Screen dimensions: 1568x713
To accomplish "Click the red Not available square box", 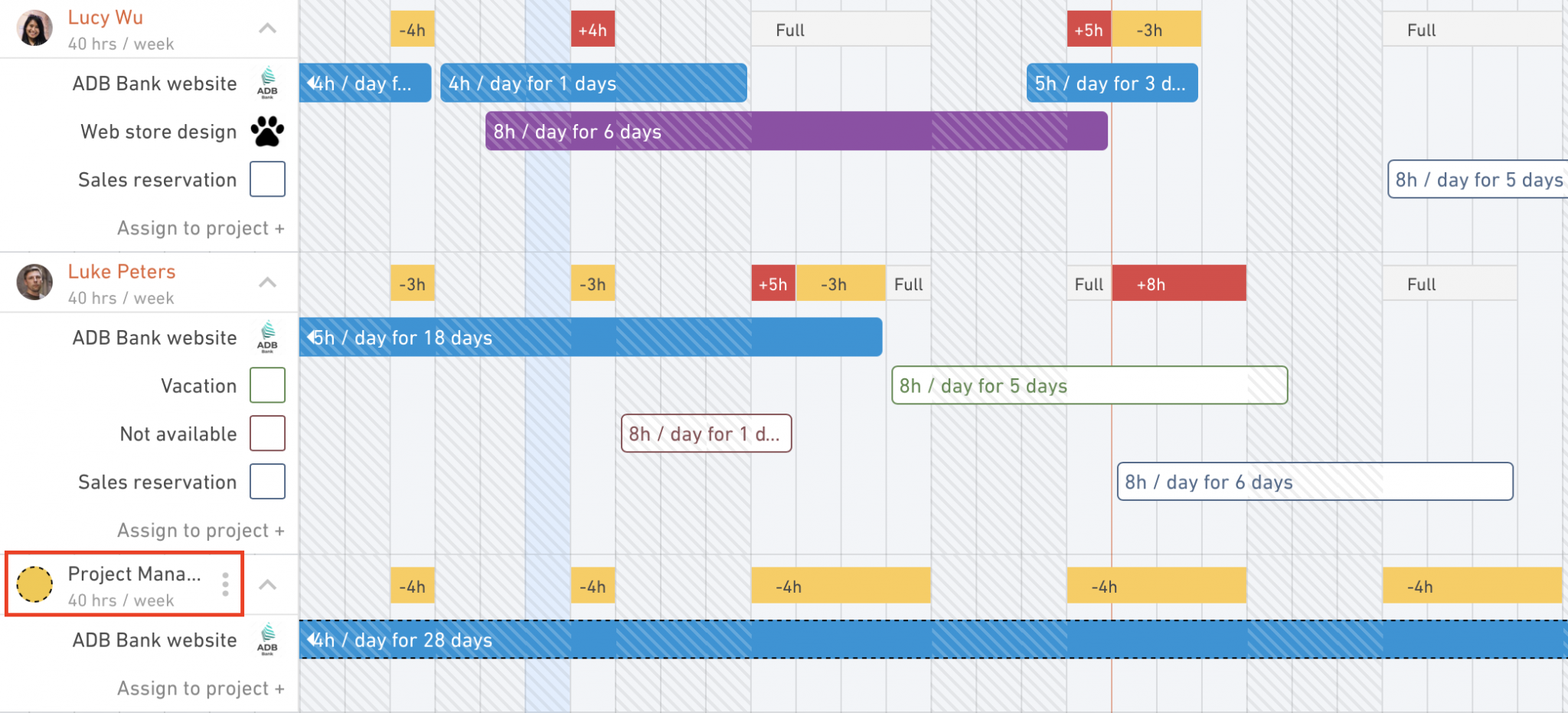I will [267, 433].
